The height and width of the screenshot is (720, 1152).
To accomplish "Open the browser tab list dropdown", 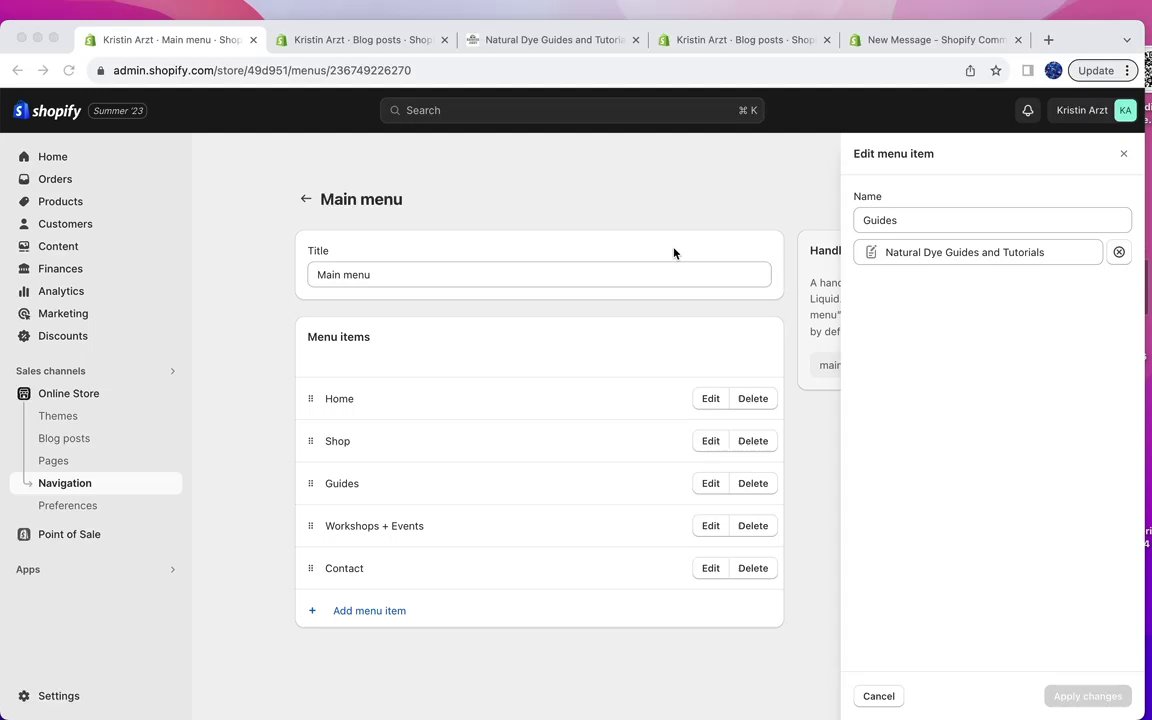I will click(x=1126, y=40).
